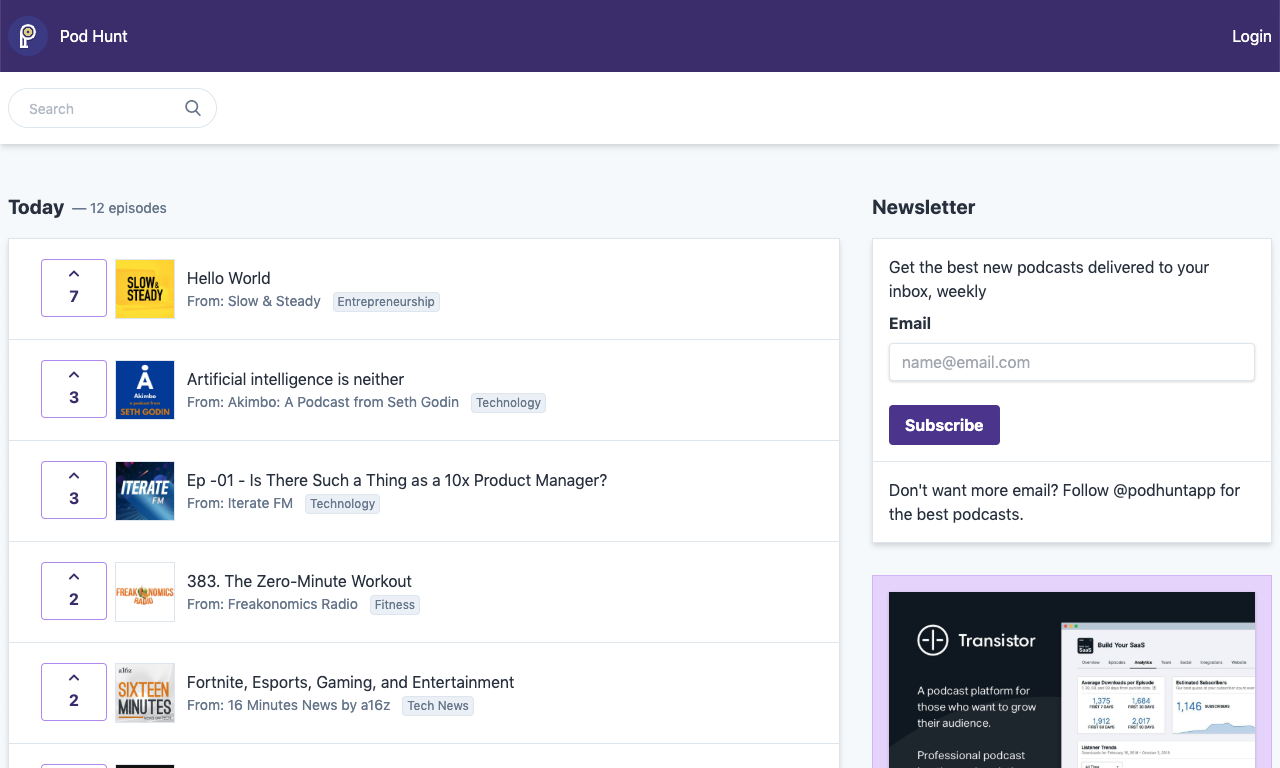Select the Fitness category tag
Screen dimensions: 1280x768
coord(395,605)
